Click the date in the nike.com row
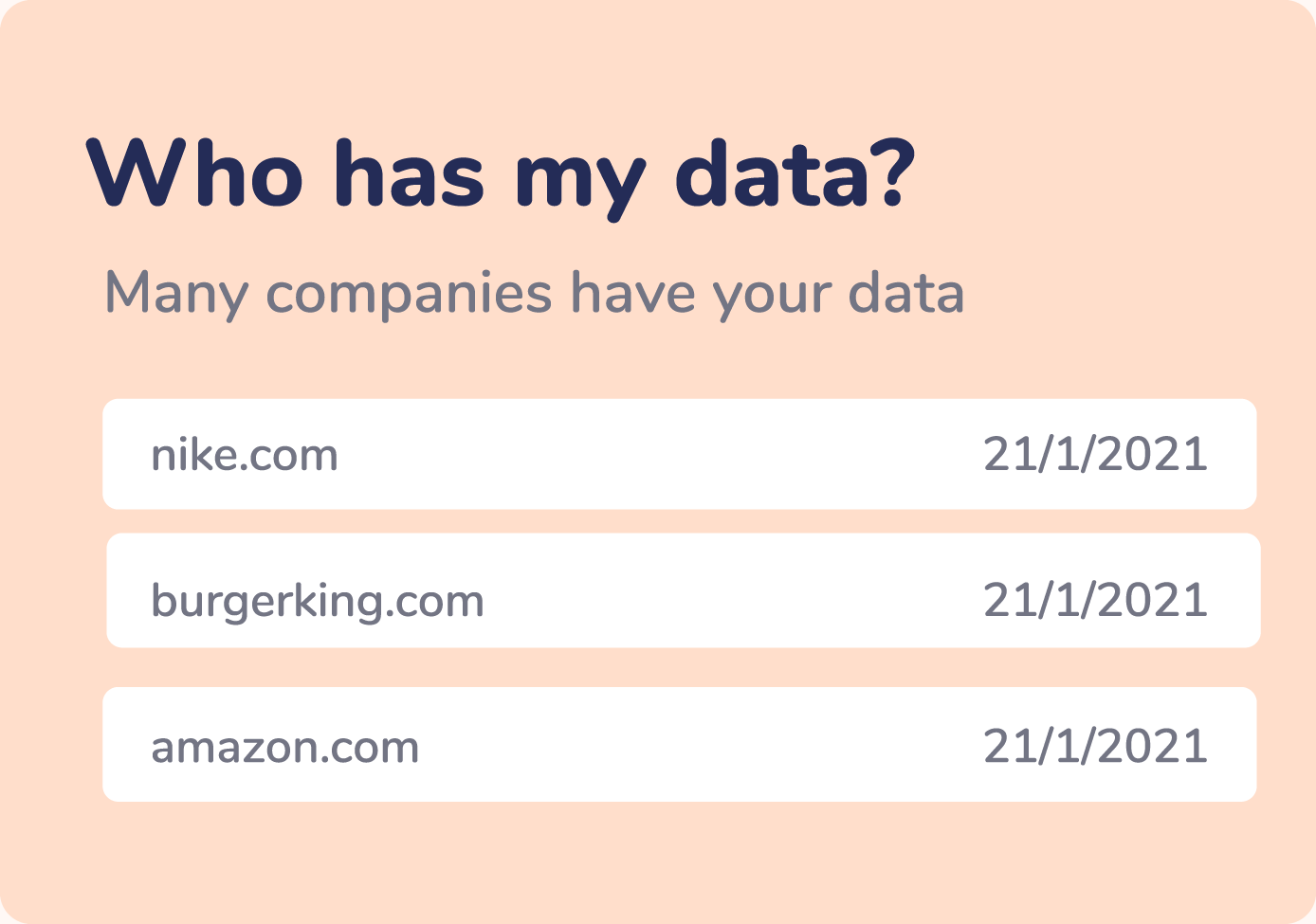 tap(1095, 455)
